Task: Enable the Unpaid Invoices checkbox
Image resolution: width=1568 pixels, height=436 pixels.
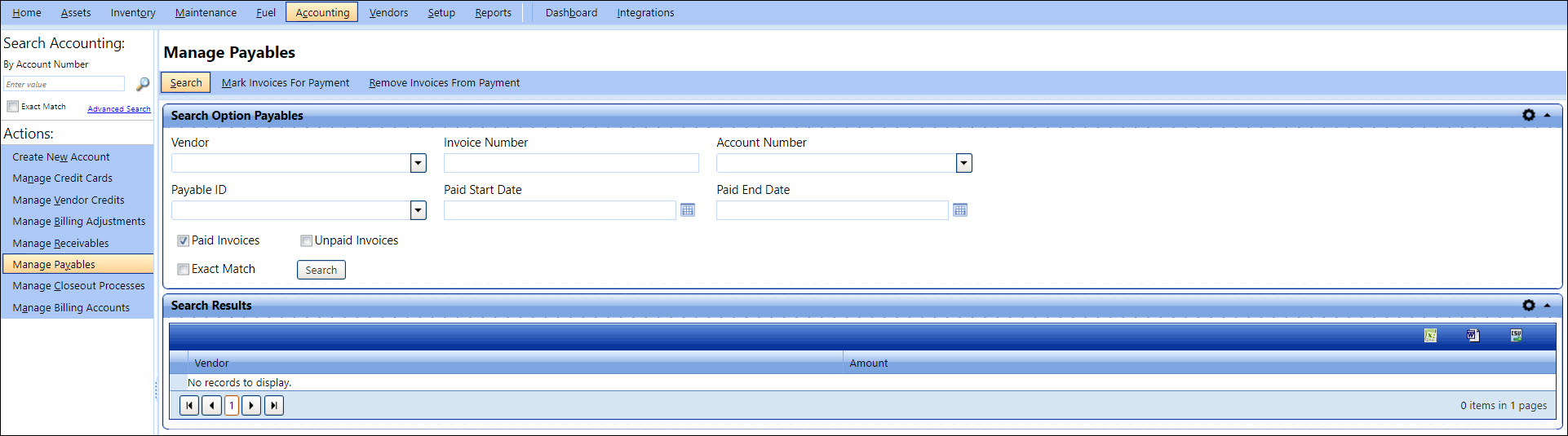Action: click(307, 241)
